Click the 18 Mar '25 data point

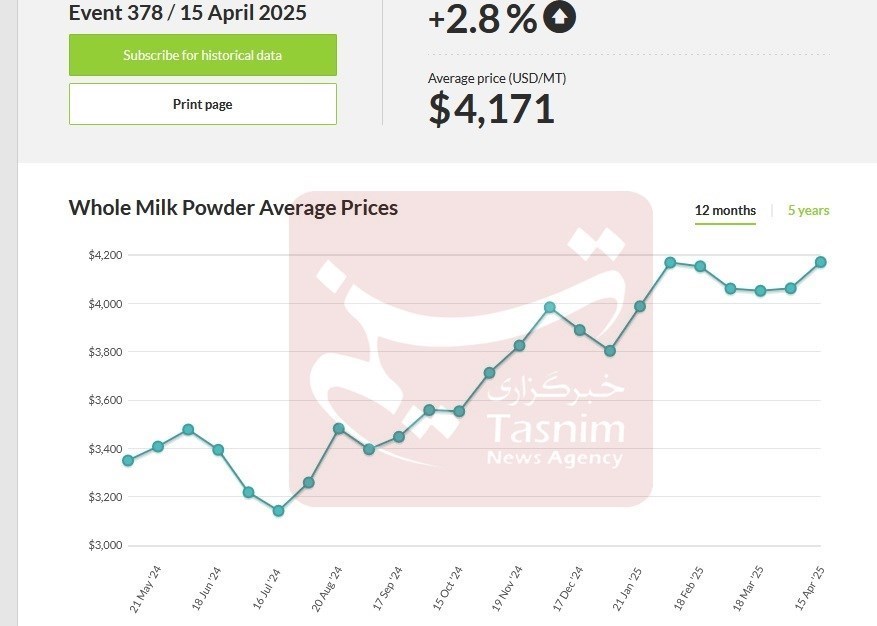tap(760, 291)
